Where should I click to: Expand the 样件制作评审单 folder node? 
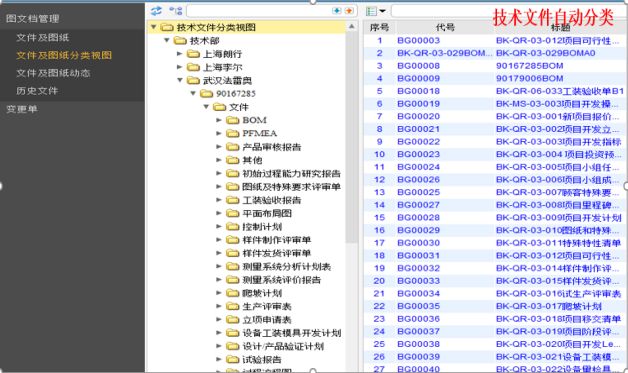[x=219, y=240]
